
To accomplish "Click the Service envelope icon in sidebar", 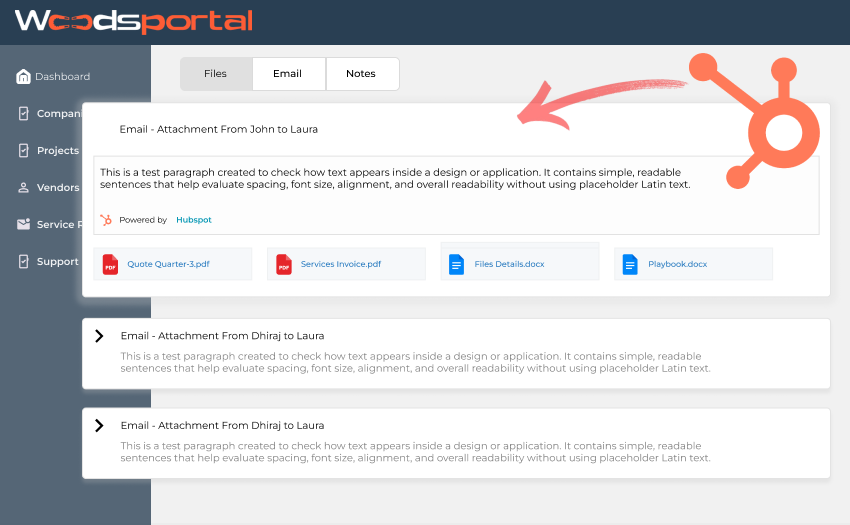I will [23, 224].
